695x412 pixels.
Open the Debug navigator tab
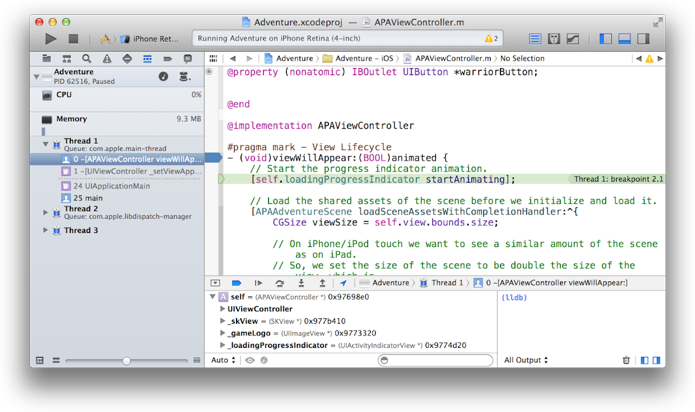coord(147,58)
